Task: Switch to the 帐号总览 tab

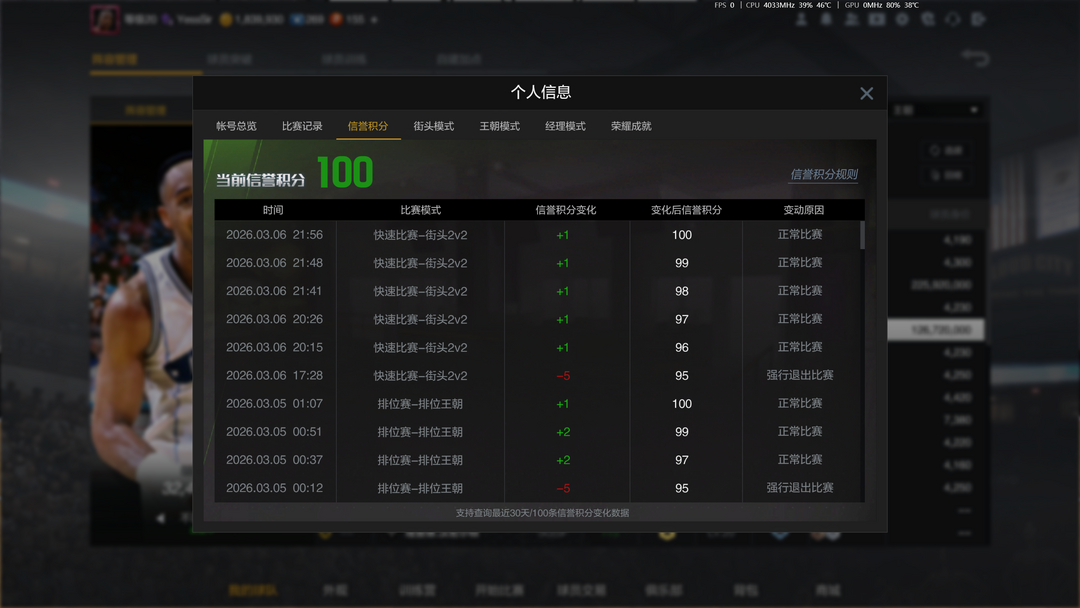Action: [236, 126]
